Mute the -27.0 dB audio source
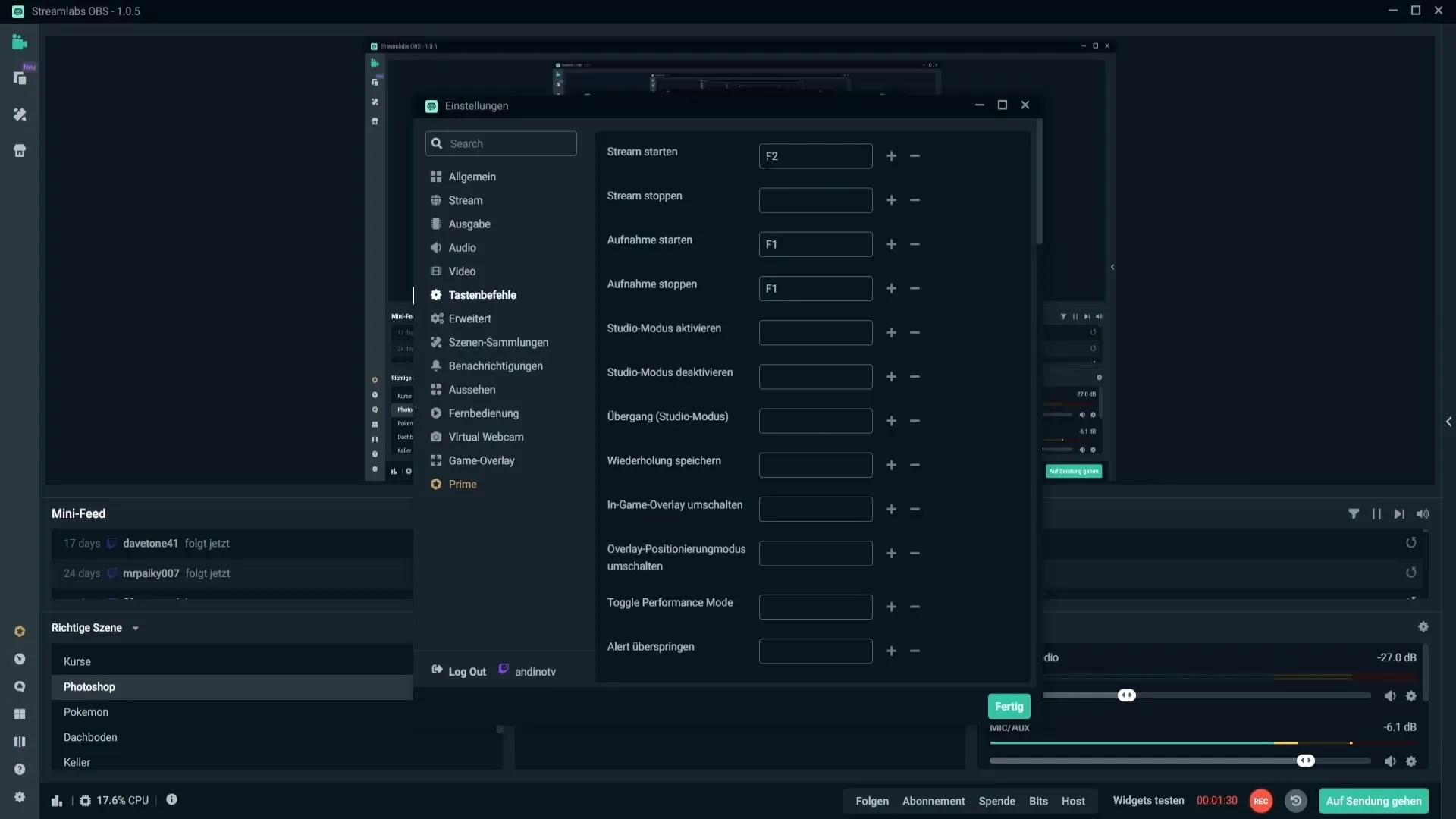This screenshot has width=1456, height=819. [1390, 696]
